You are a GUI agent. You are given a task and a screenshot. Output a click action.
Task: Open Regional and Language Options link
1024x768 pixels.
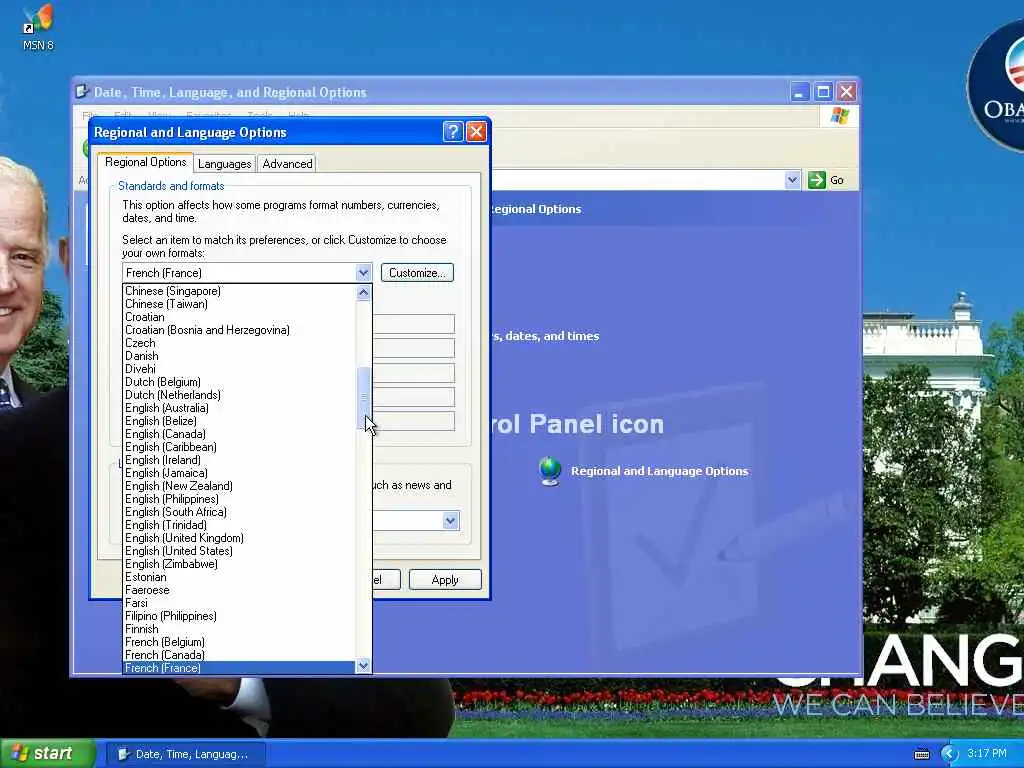point(660,472)
